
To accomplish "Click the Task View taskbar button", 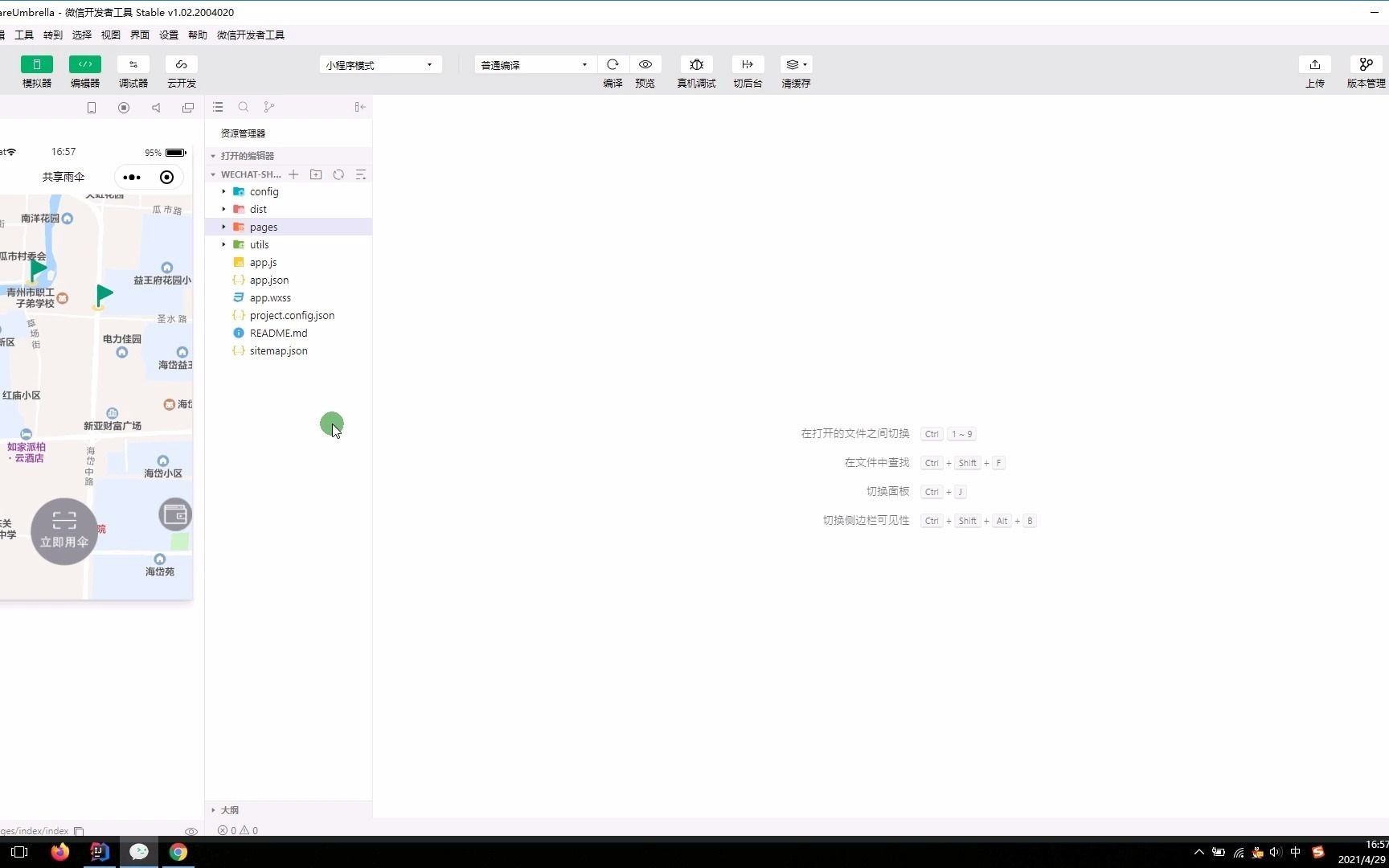I will [20, 852].
